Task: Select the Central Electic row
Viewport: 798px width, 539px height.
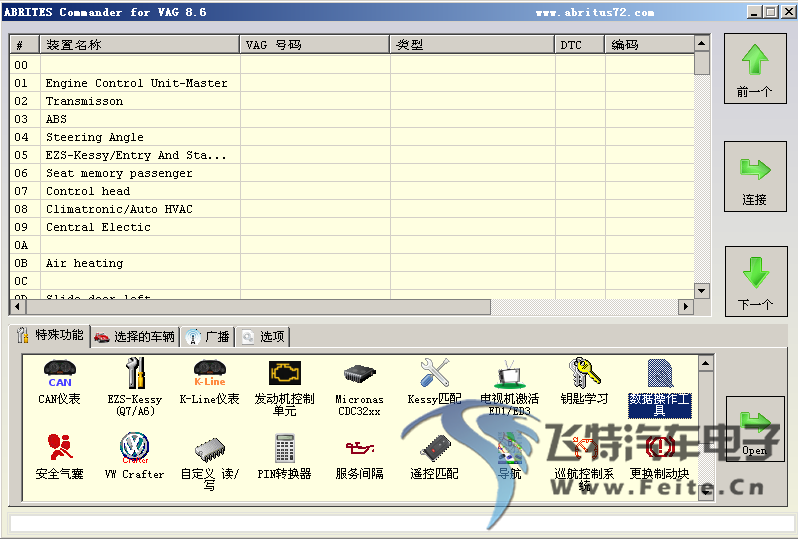Action: click(352, 227)
